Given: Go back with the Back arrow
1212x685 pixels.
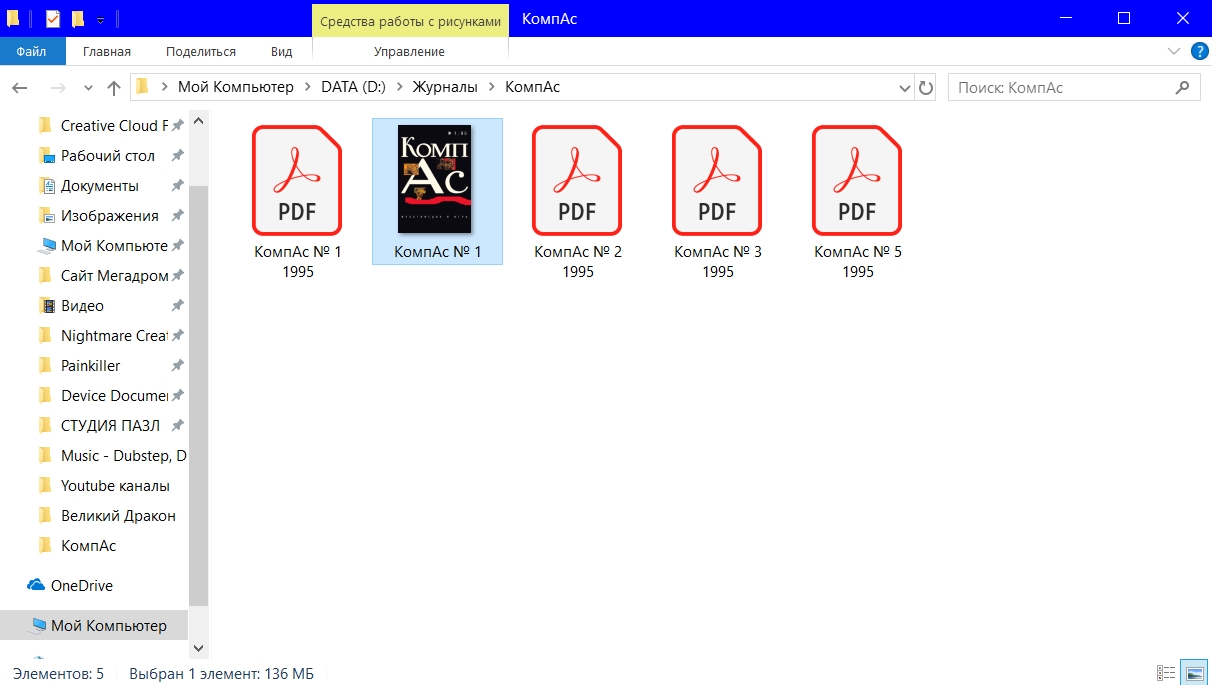Looking at the screenshot, I should [20, 88].
